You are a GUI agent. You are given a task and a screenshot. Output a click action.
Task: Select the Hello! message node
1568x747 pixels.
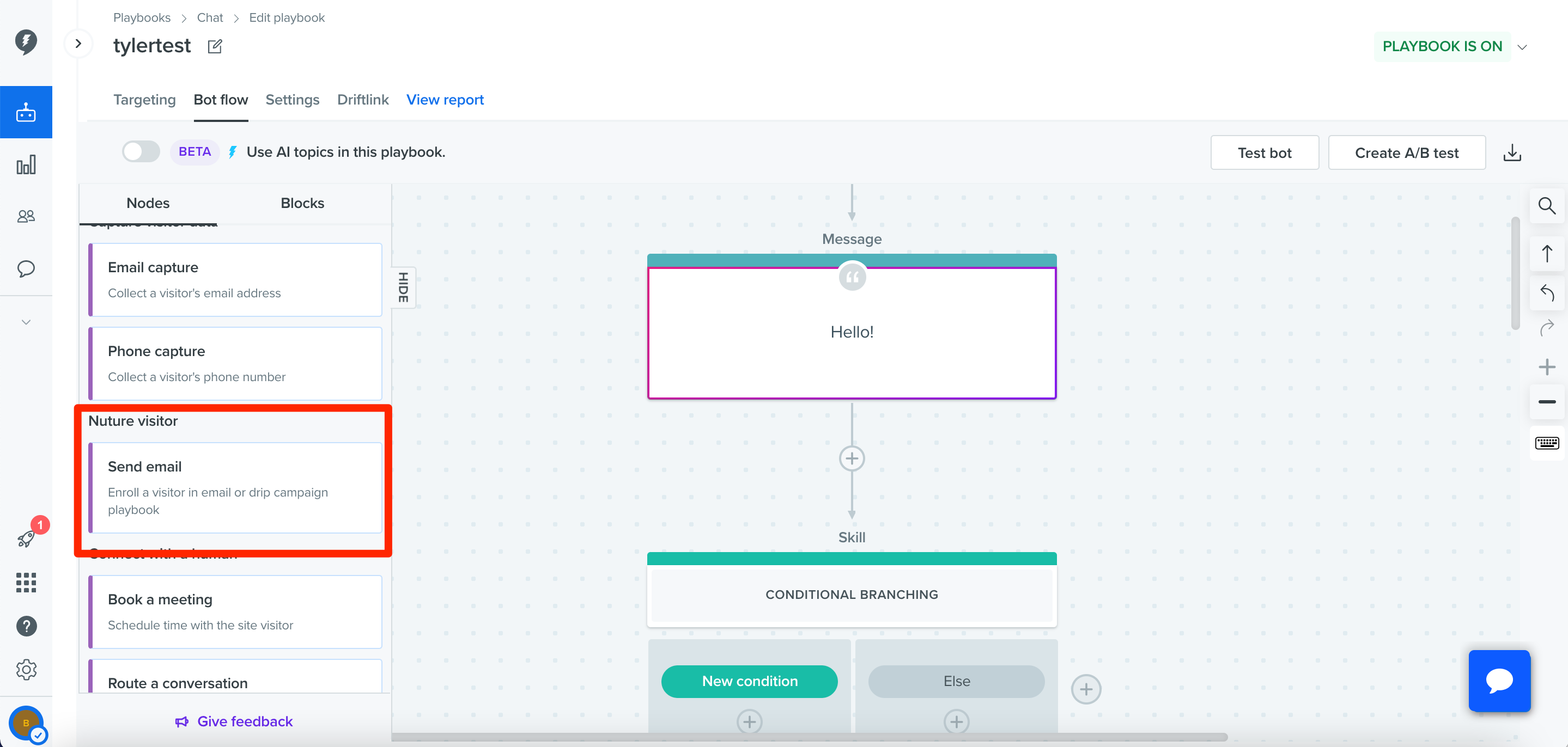852,332
